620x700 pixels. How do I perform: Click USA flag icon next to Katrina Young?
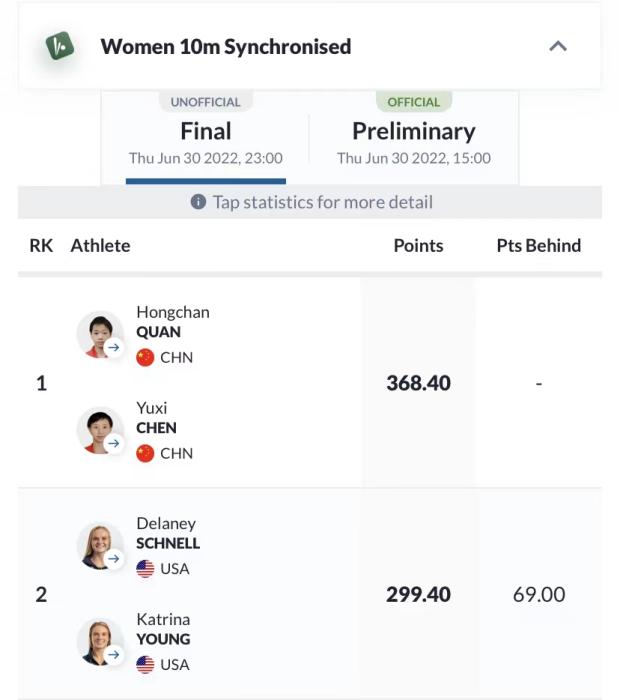pos(145,664)
